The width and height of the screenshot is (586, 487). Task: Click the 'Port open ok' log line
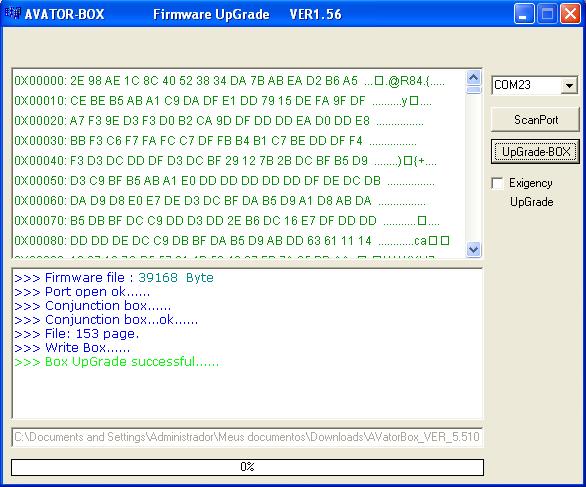click(82, 292)
